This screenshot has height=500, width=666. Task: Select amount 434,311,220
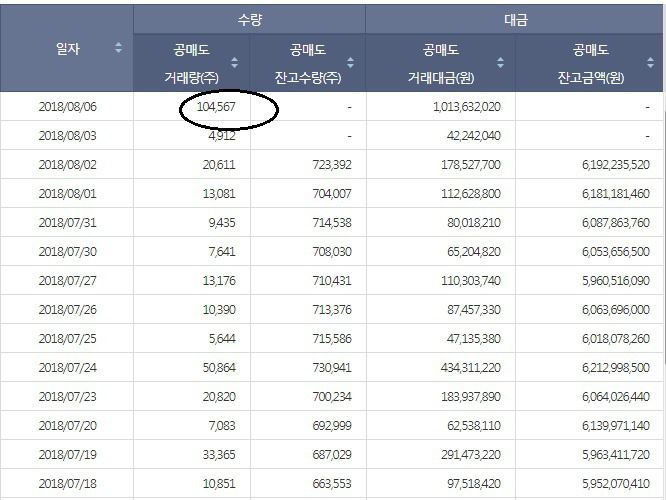(471, 367)
